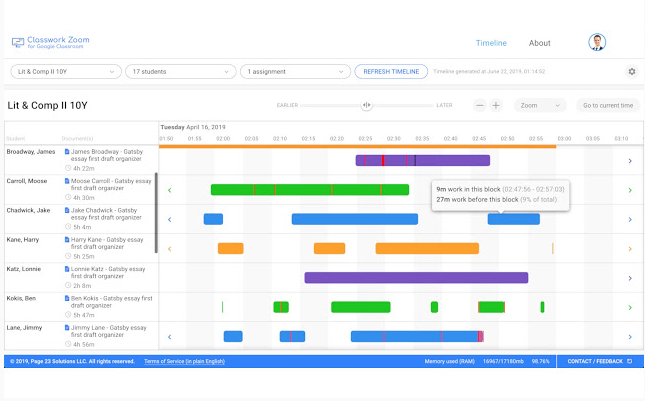Open the 1 assignment dropdown
645x401 pixels.
pyautogui.click(x=295, y=72)
